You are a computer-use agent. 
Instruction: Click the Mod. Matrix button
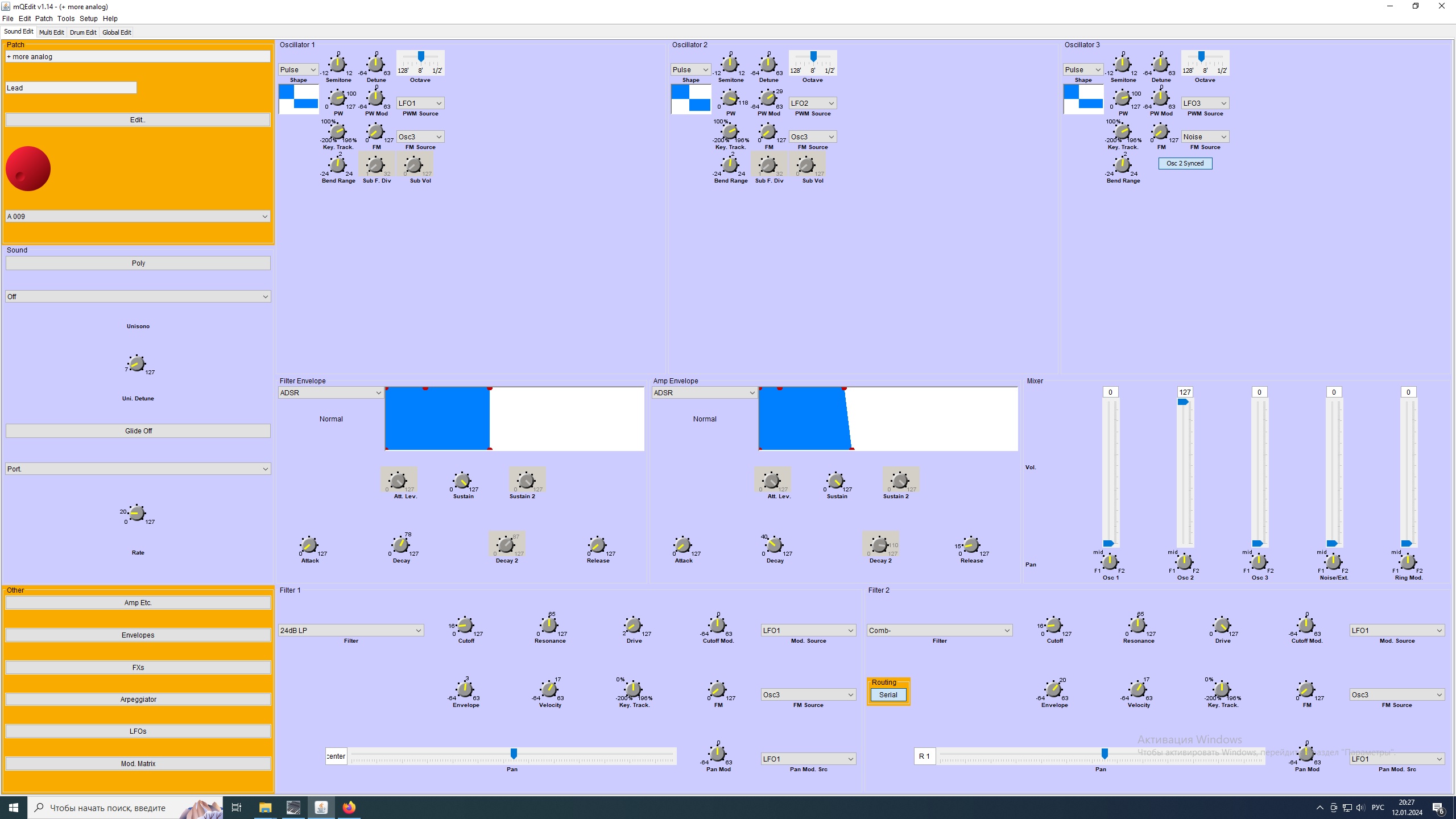pos(138,764)
